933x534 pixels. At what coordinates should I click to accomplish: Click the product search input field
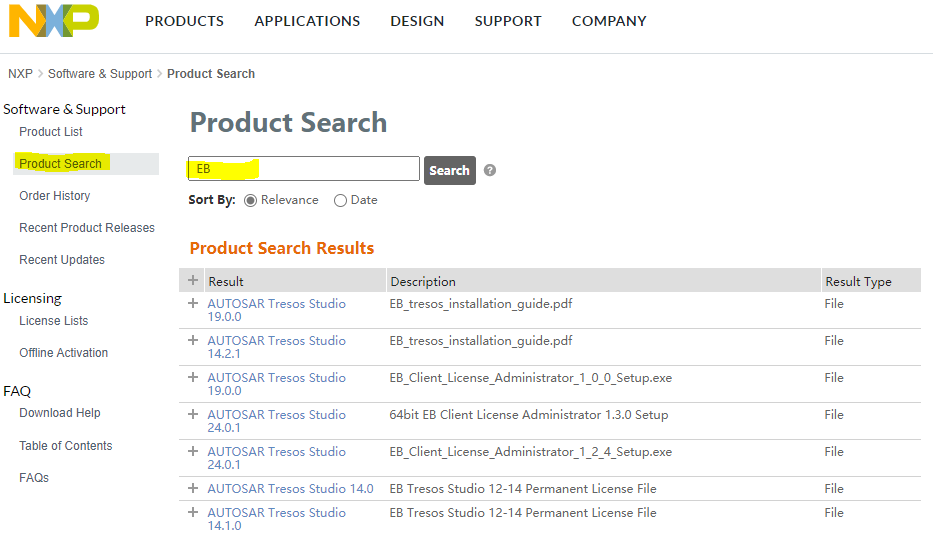click(x=304, y=169)
